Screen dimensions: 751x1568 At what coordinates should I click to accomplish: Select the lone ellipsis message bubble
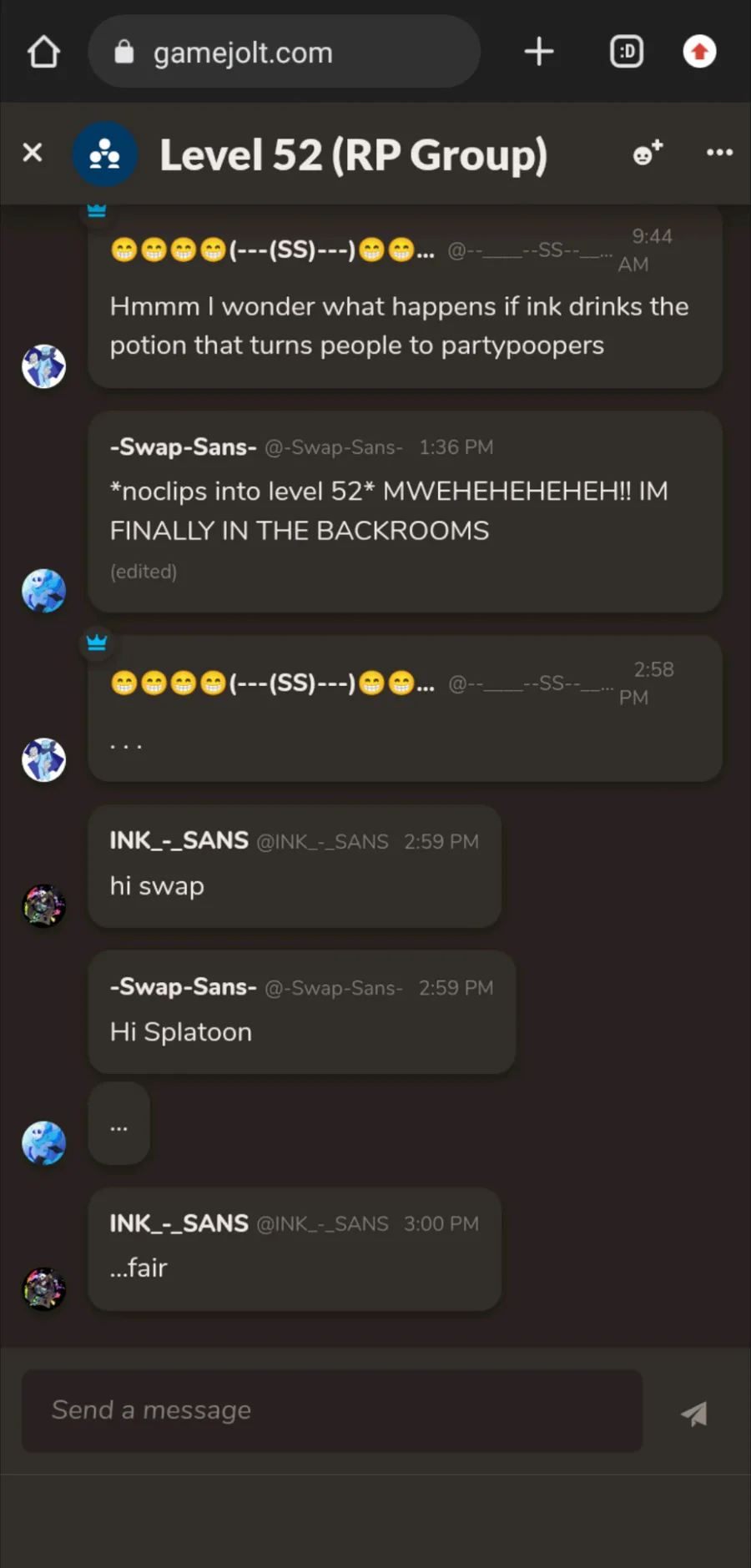(x=118, y=1123)
